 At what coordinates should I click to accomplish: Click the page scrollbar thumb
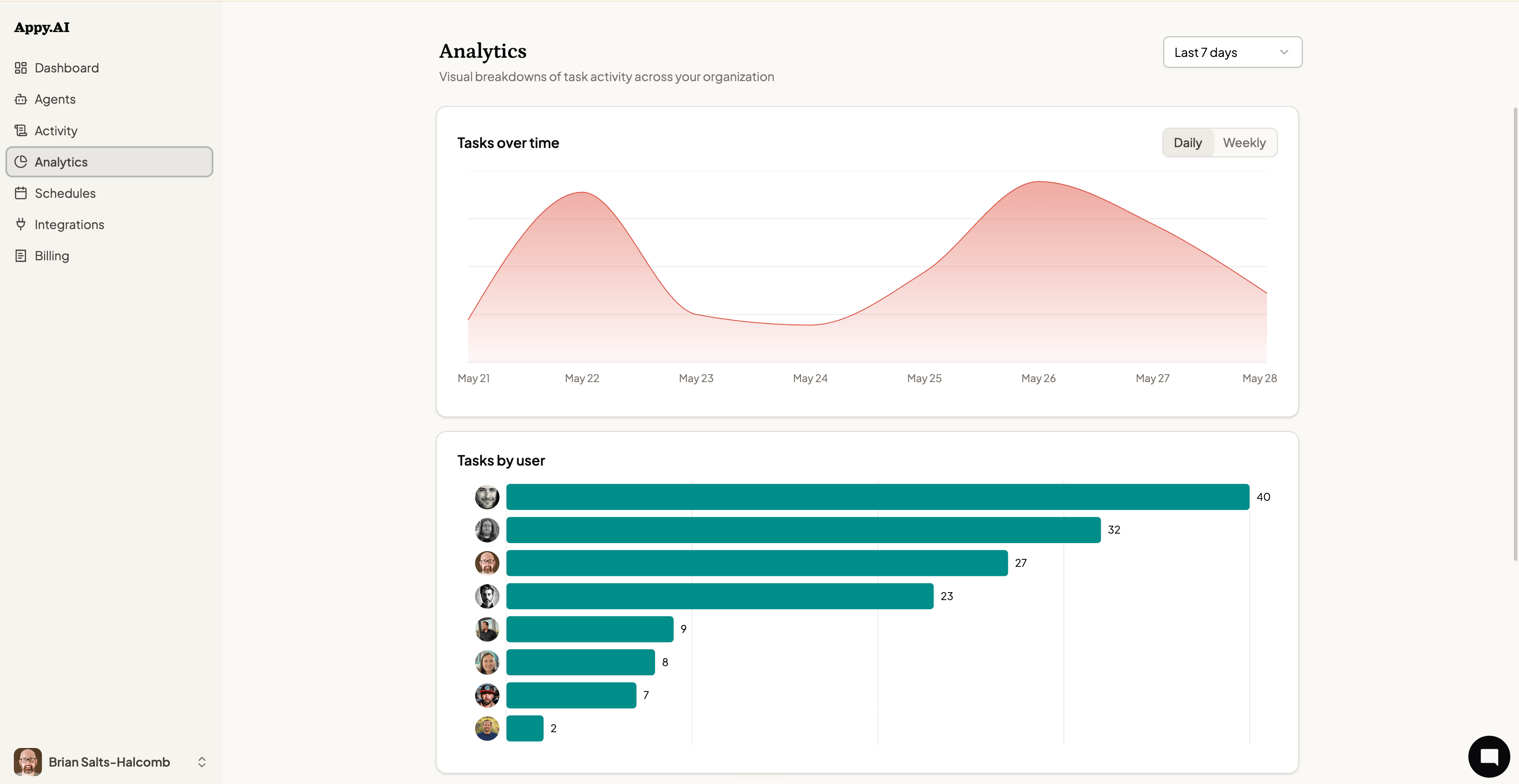(1515, 333)
